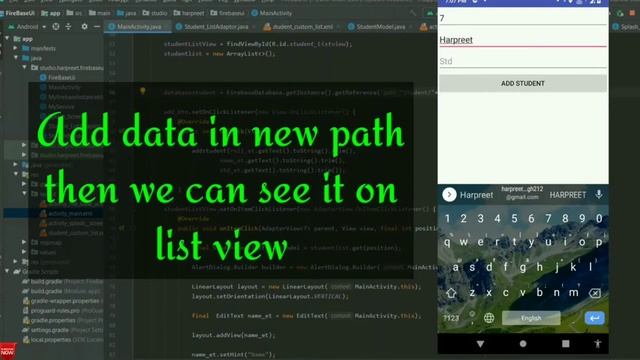Tap the 'q' key on keyboard

click(x=447, y=242)
